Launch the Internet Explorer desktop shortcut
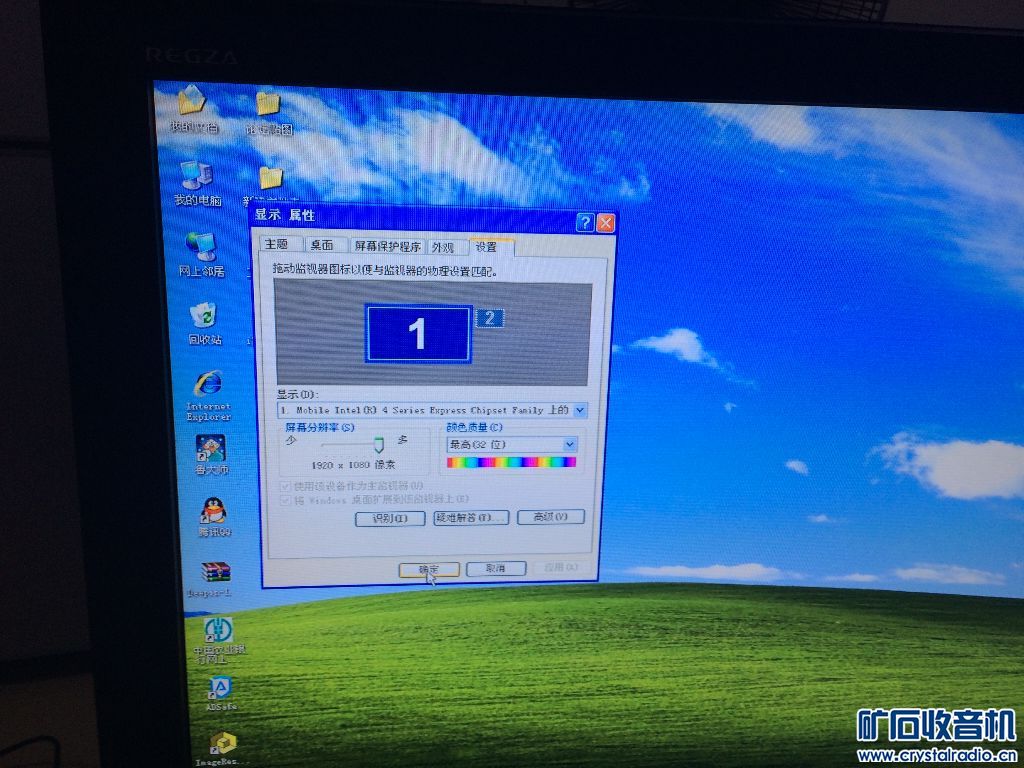 pos(208,395)
